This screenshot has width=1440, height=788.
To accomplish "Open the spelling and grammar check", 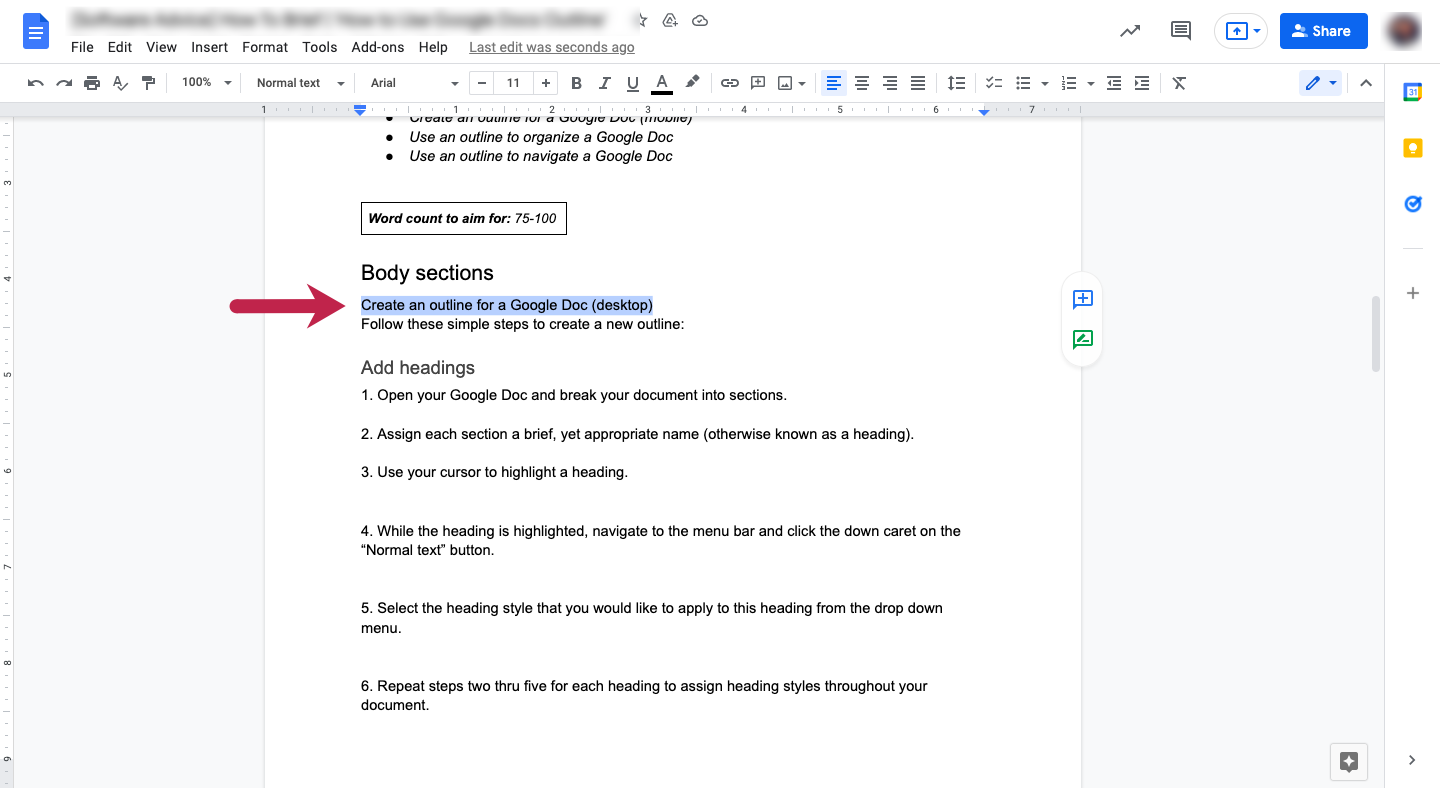I will point(120,83).
